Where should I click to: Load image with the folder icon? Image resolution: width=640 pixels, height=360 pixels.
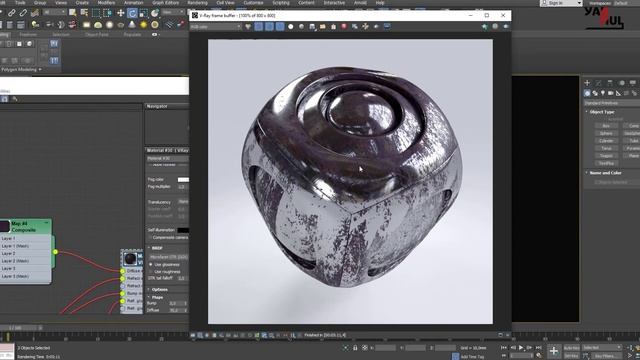(323, 27)
